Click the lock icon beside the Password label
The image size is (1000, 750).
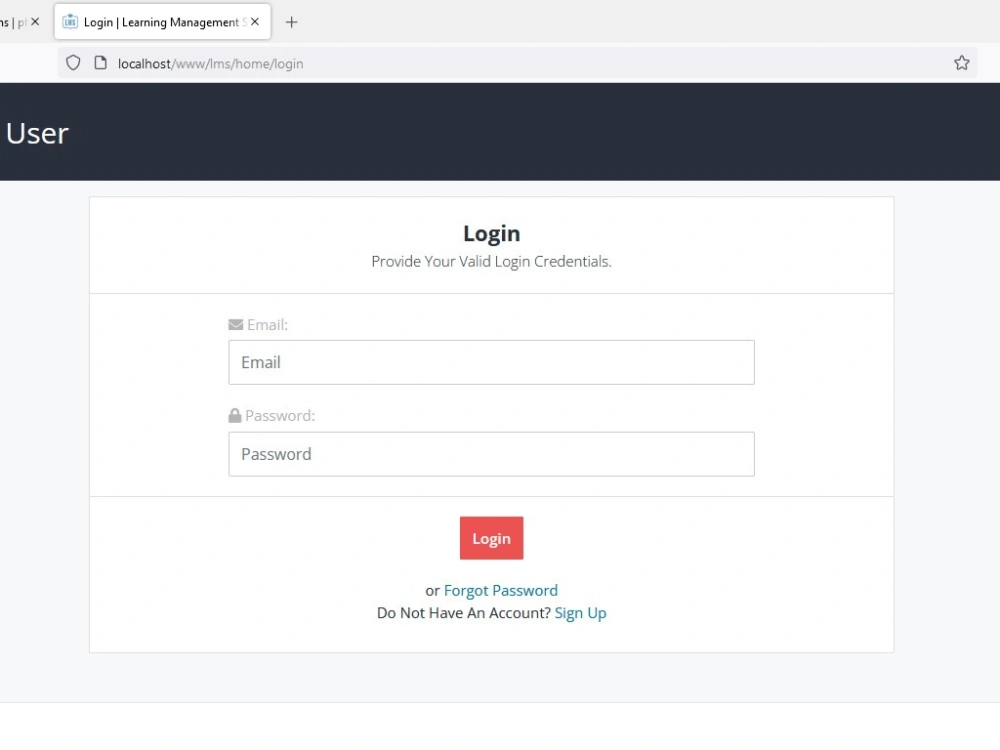(235, 416)
